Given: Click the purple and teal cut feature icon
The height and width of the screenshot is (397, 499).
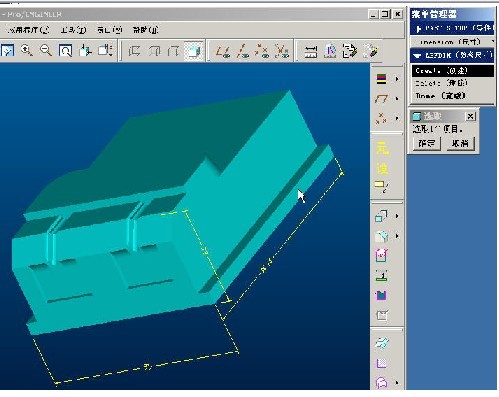Looking at the screenshot, I should coord(381,295).
